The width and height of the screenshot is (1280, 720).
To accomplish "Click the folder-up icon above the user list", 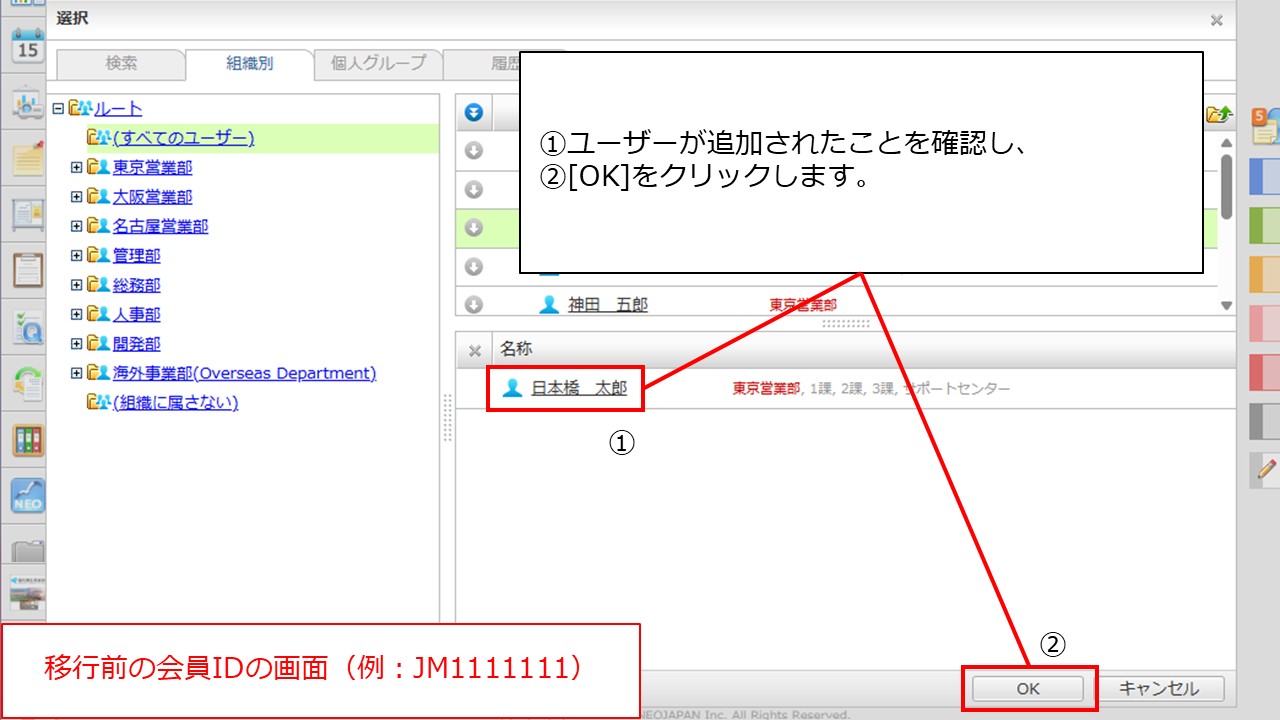I will point(1219,114).
